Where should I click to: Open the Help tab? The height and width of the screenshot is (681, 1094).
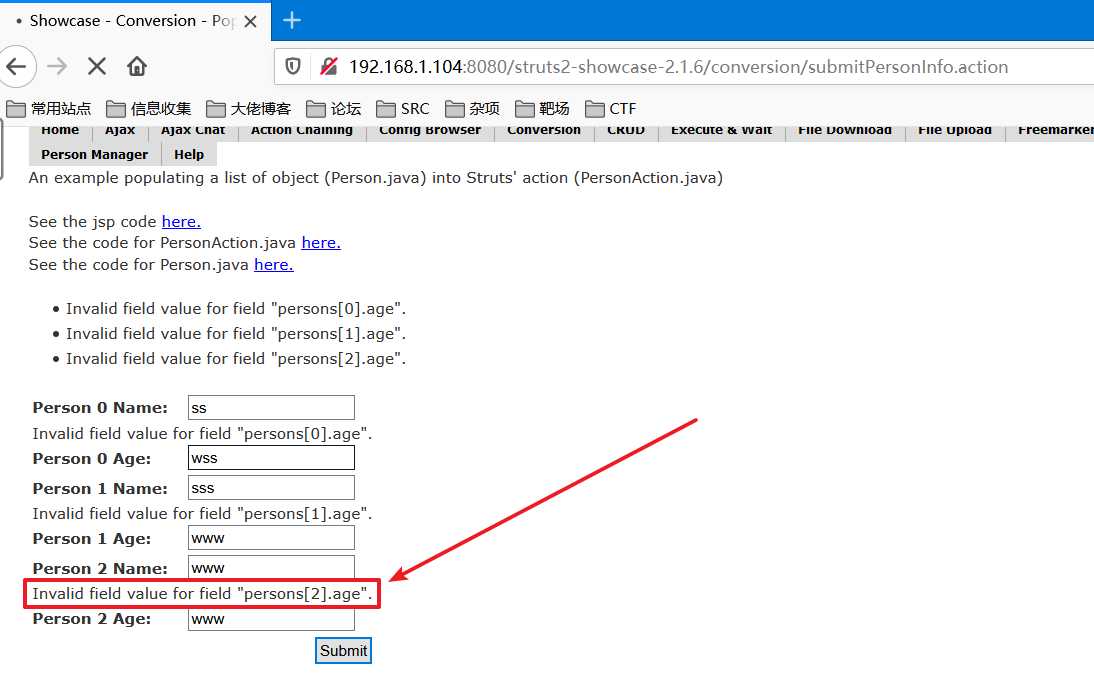click(x=189, y=154)
